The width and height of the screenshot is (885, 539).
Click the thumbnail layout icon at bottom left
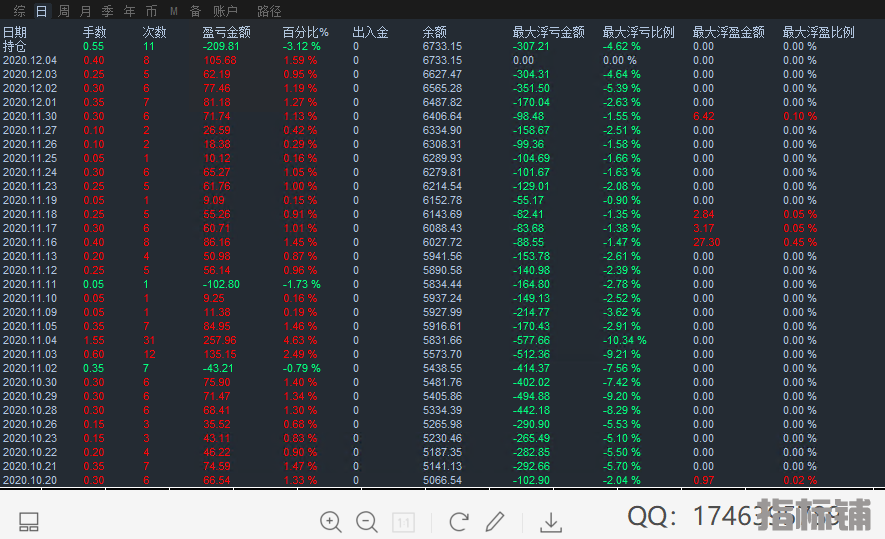[29, 521]
